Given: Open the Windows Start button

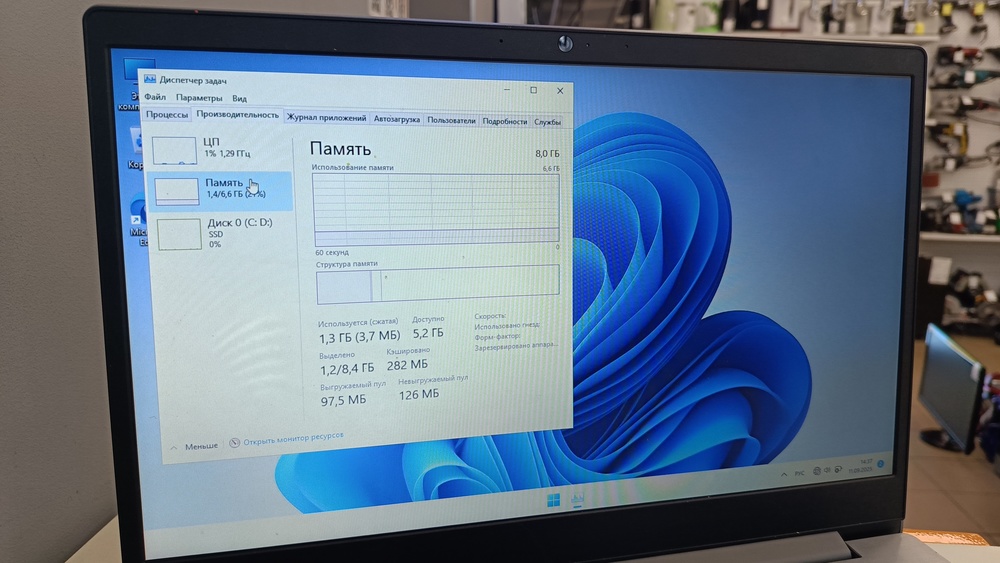Looking at the screenshot, I should [554, 501].
